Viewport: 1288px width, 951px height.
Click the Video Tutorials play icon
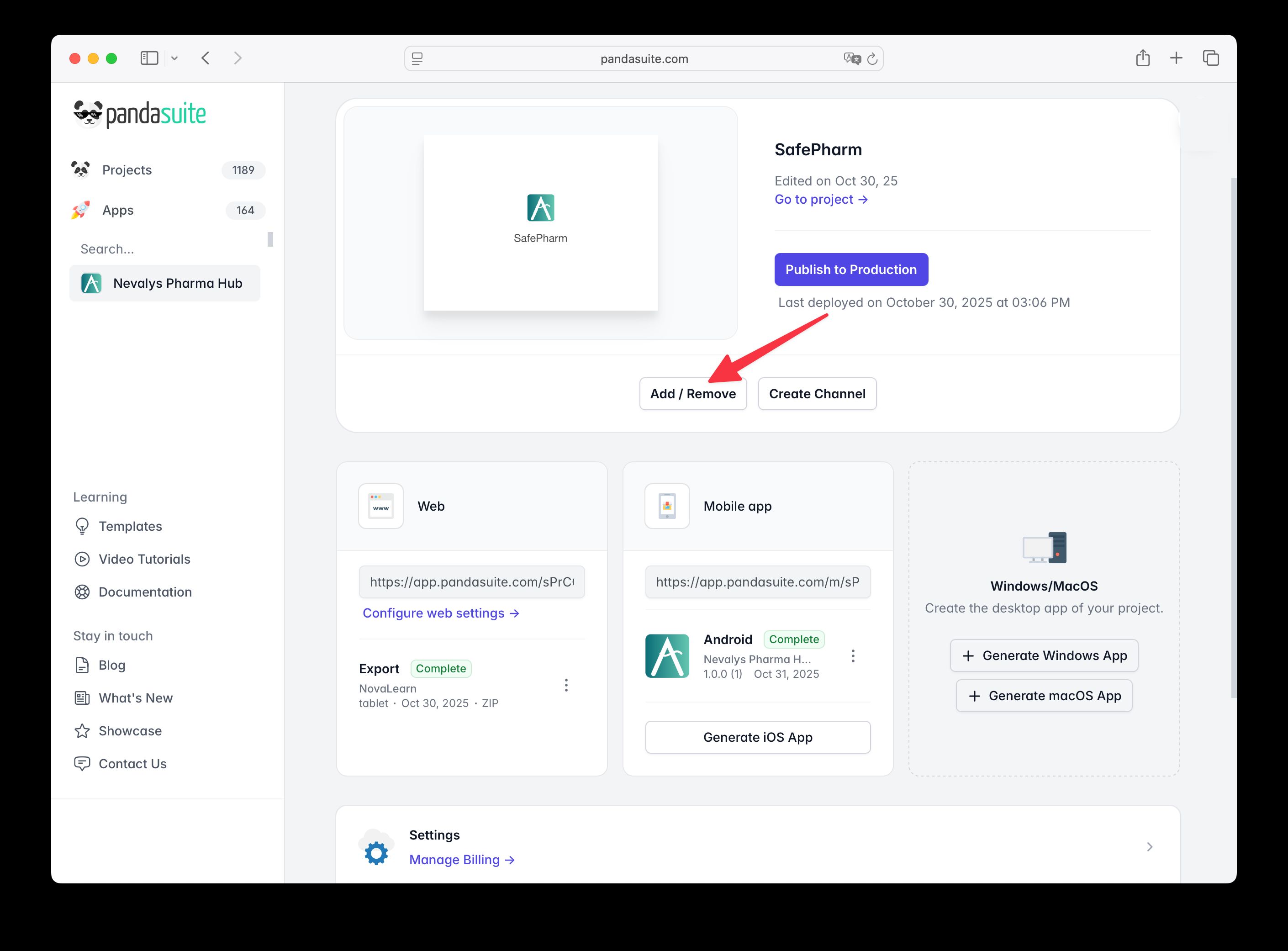pyautogui.click(x=82, y=559)
